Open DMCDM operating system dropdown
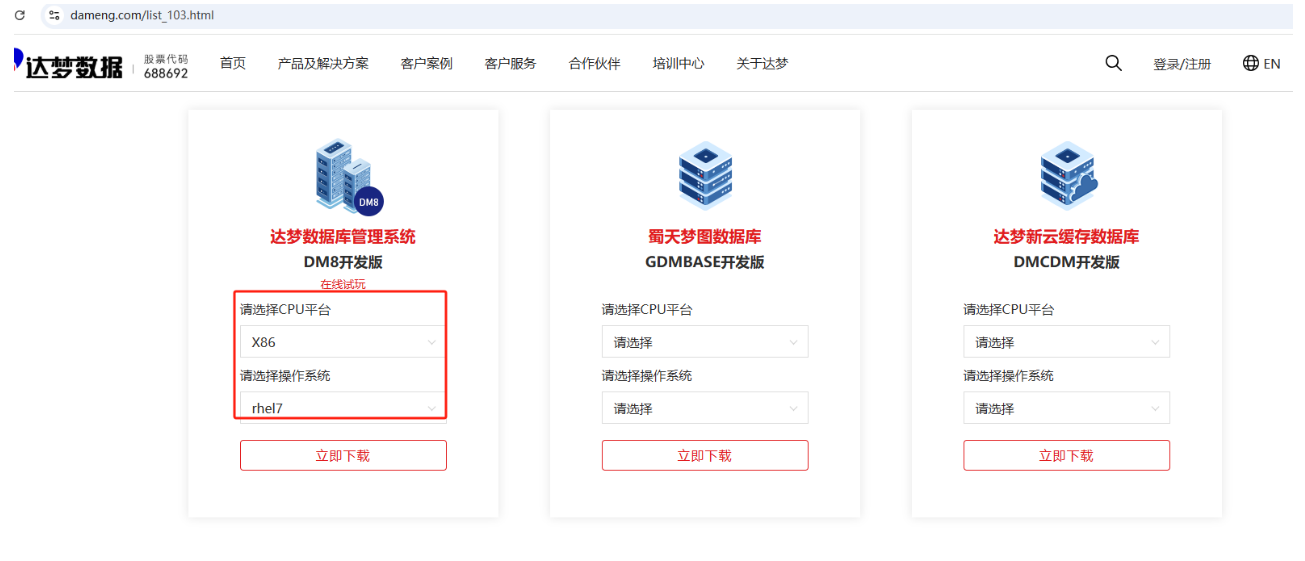The width and height of the screenshot is (1305, 561). [1066, 408]
